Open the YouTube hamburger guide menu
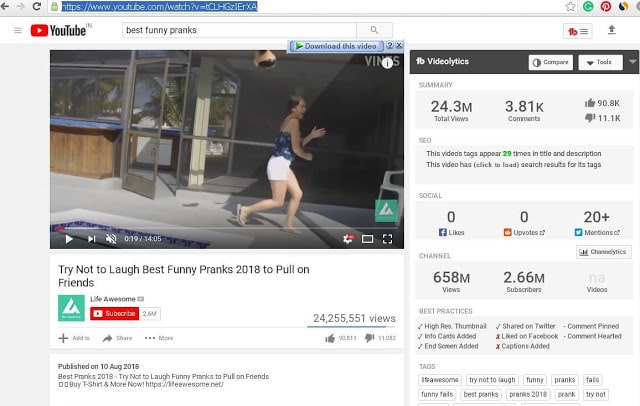 (x=18, y=30)
